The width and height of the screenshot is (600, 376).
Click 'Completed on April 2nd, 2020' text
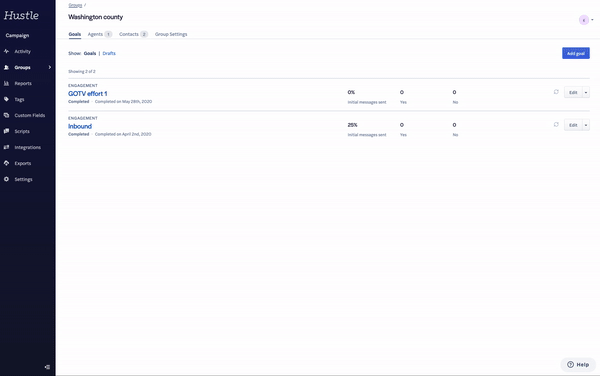tap(123, 134)
